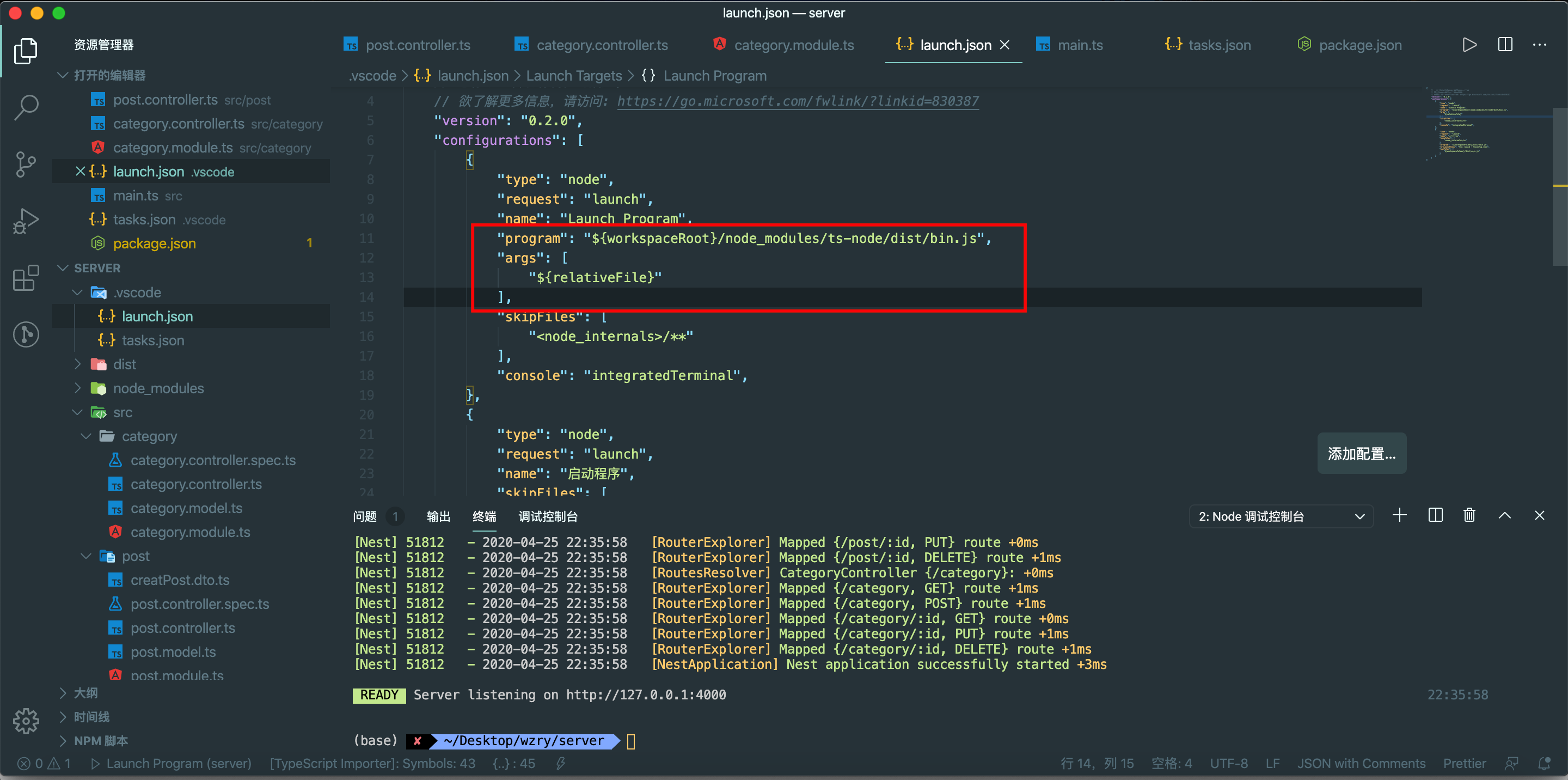The height and width of the screenshot is (780, 1568).
Task: Click the lightning bolt status bar icon
Action: pyautogui.click(x=561, y=764)
